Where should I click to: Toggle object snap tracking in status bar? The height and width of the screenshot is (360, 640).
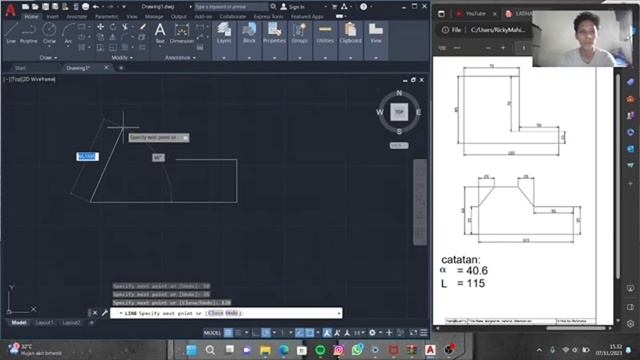coord(300,333)
